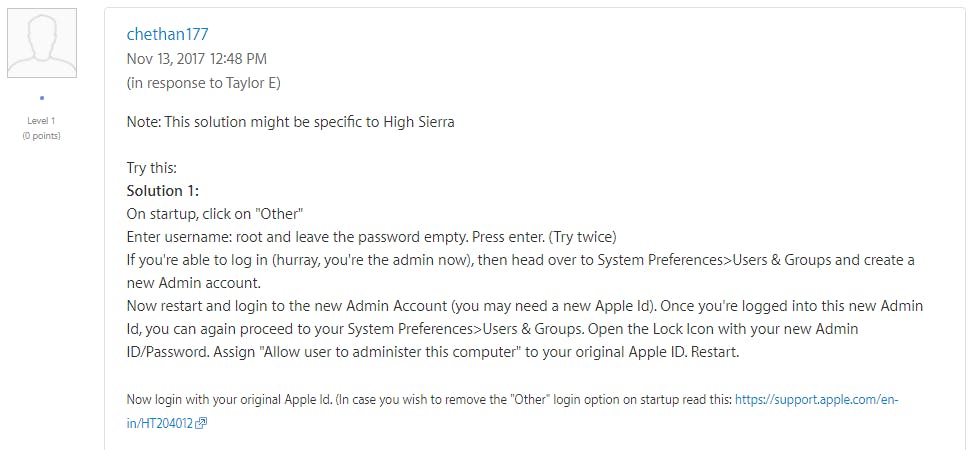
Task: Click the "Try this:" text line
Action: [x=152, y=168]
